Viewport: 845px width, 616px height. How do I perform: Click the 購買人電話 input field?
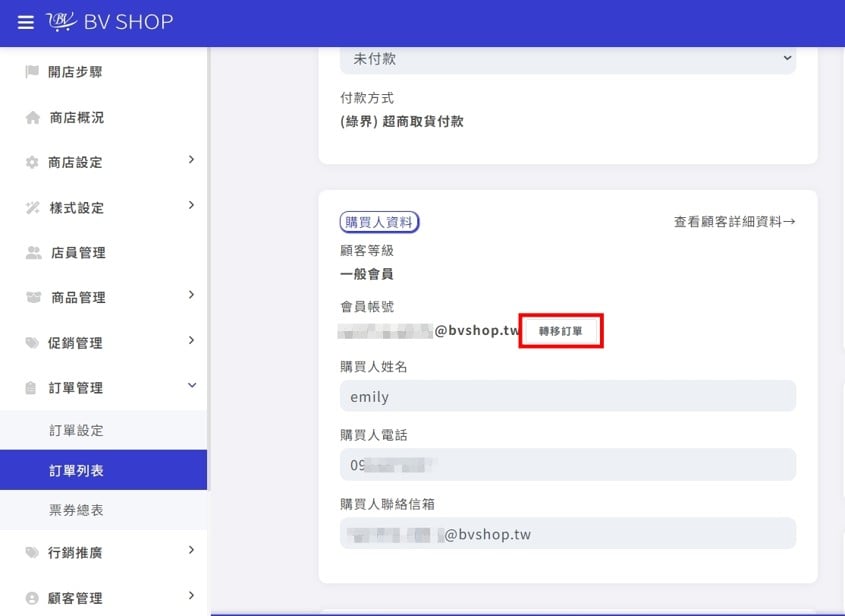[x=568, y=465]
